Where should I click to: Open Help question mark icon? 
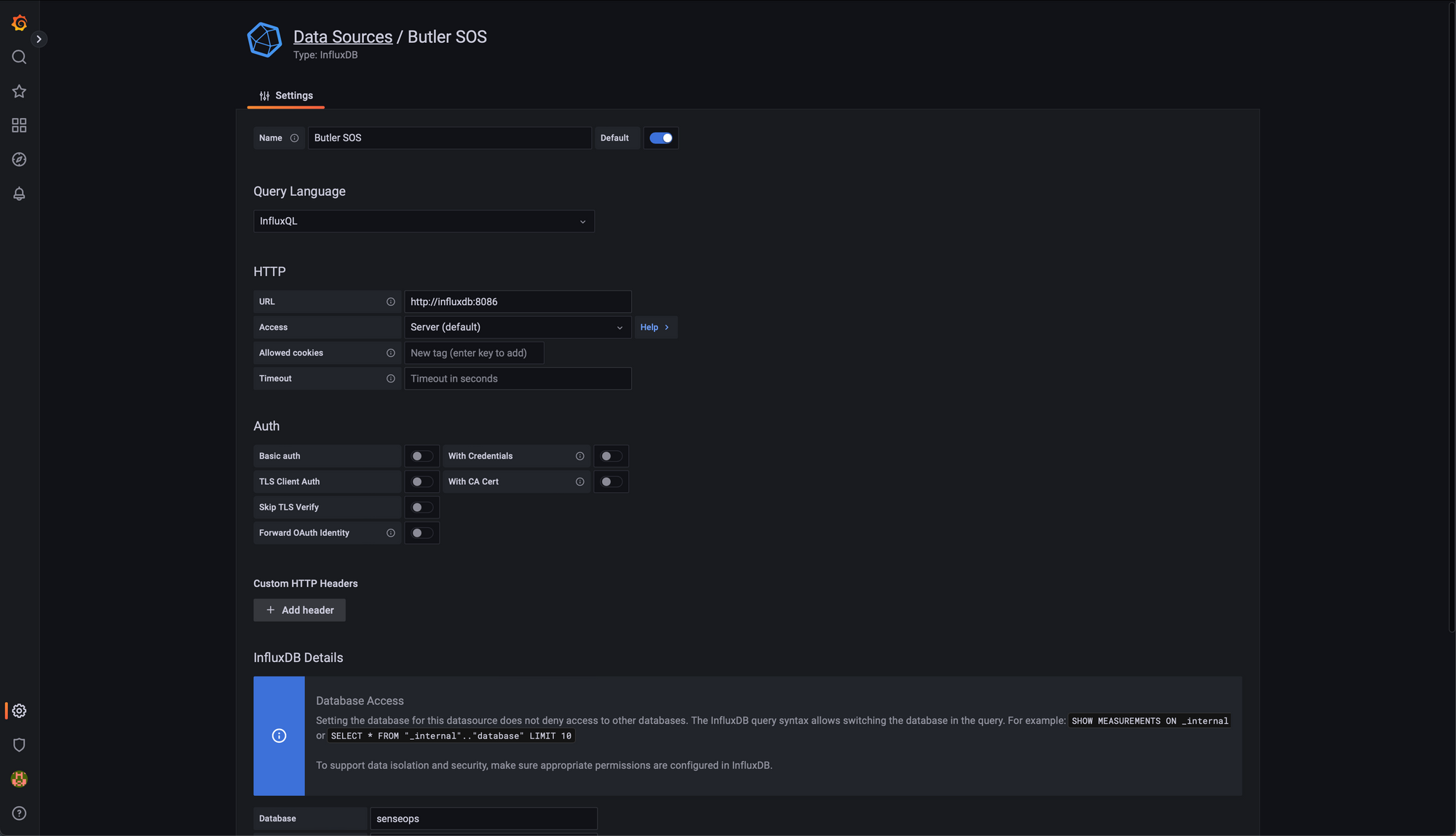point(20,813)
